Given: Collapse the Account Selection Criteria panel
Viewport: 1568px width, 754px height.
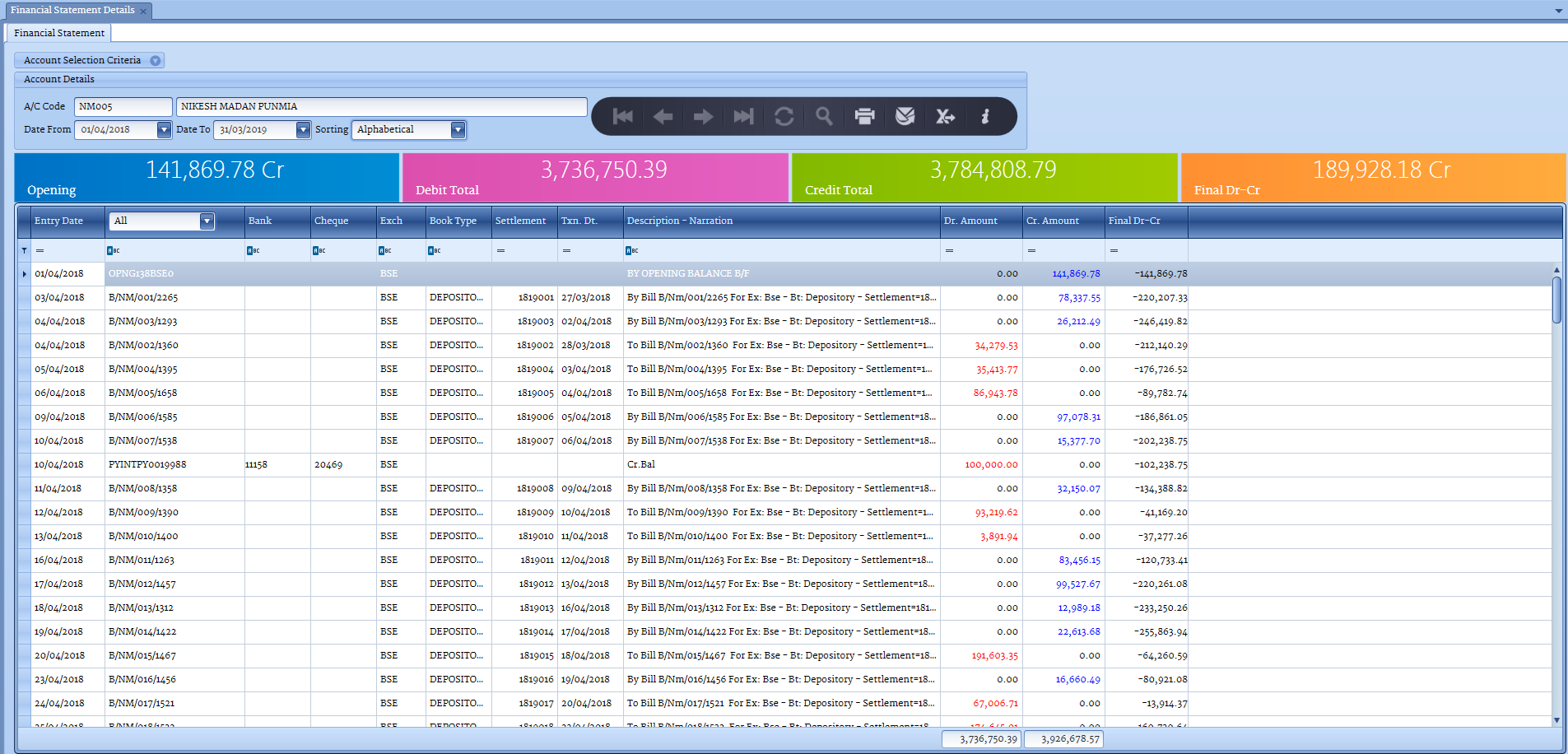Looking at the screenshot, I should pos(155,61).
